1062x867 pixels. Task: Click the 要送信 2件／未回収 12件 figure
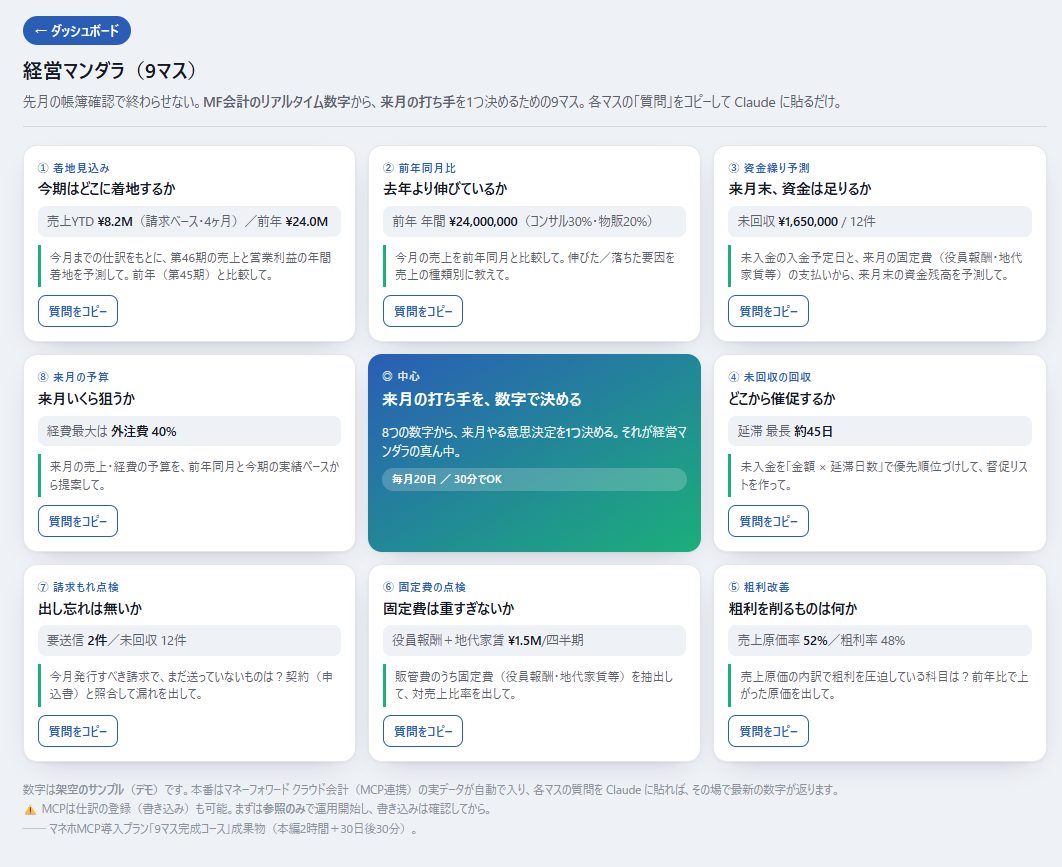point(189,641)
